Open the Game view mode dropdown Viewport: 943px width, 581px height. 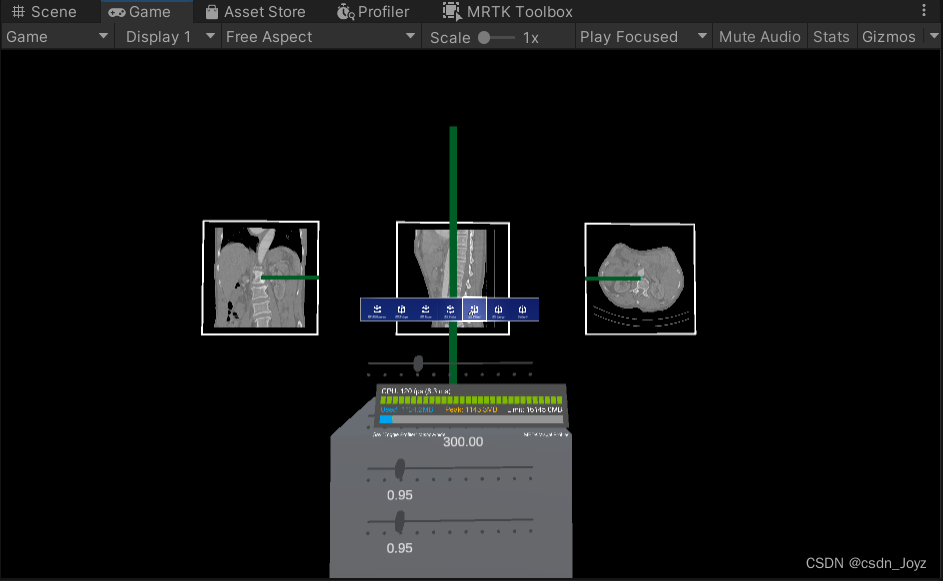pos(57,37)
